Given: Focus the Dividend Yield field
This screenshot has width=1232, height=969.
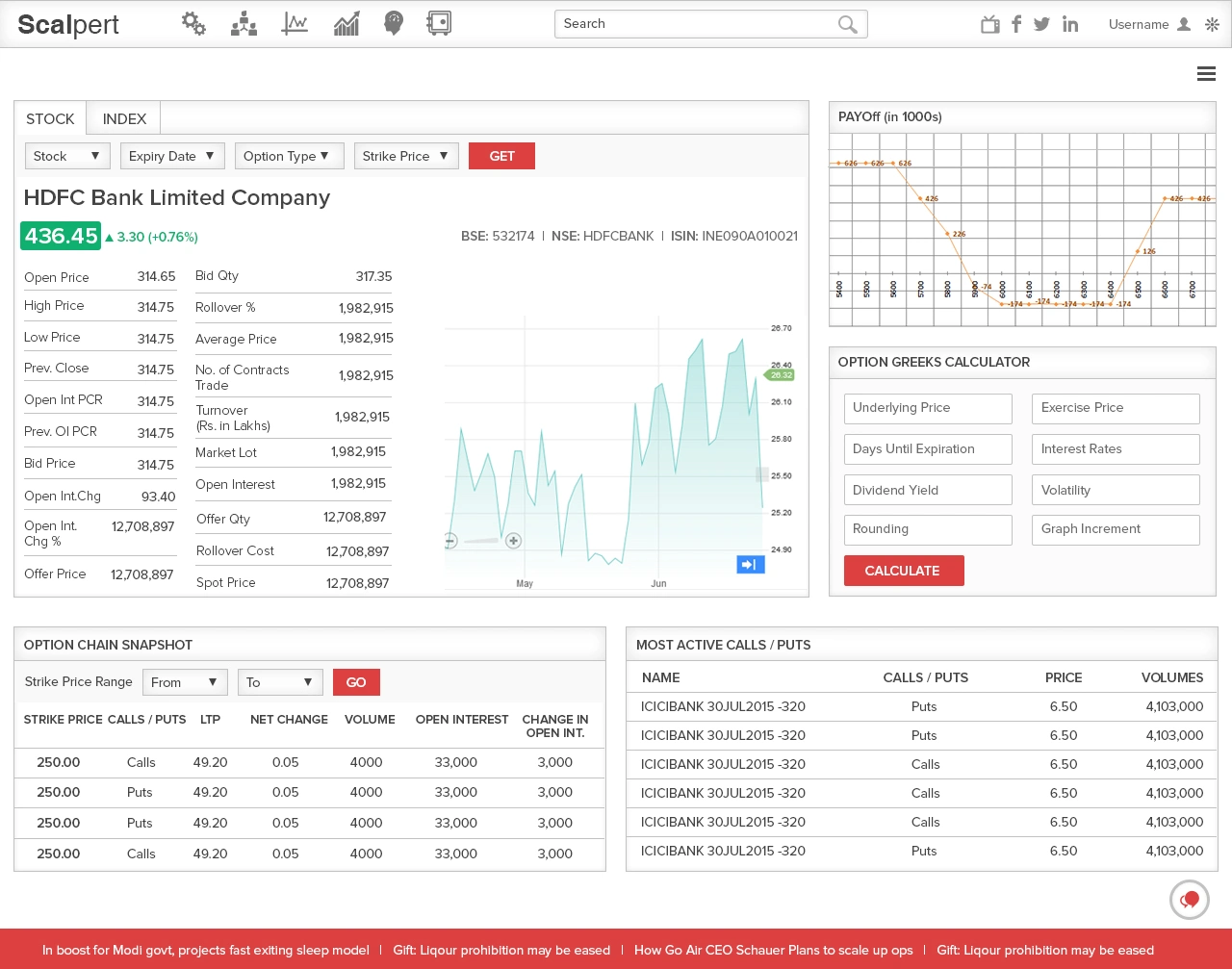Looking at the screenshot, I should [928, 490].
